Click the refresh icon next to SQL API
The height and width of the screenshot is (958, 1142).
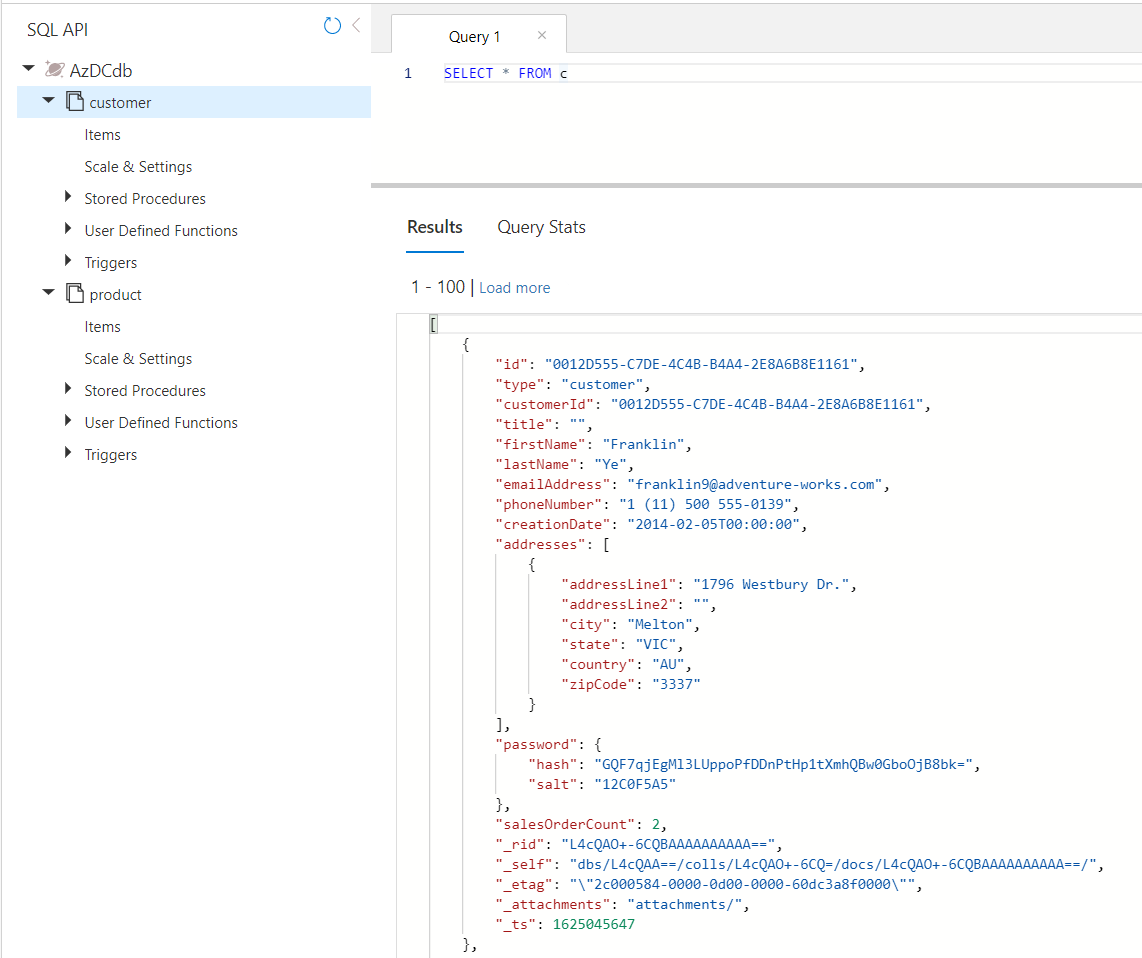pyautogui.click(x=332, y=26)
